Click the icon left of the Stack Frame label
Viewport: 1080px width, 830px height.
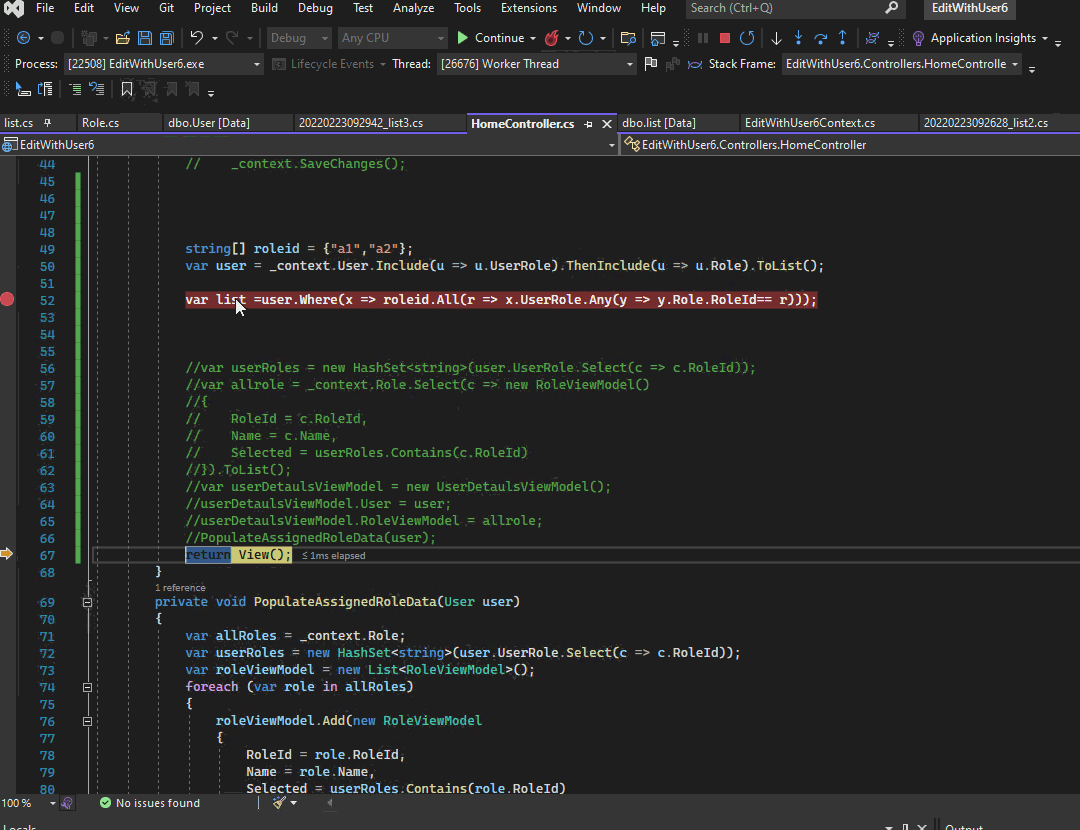pos(695,64)
